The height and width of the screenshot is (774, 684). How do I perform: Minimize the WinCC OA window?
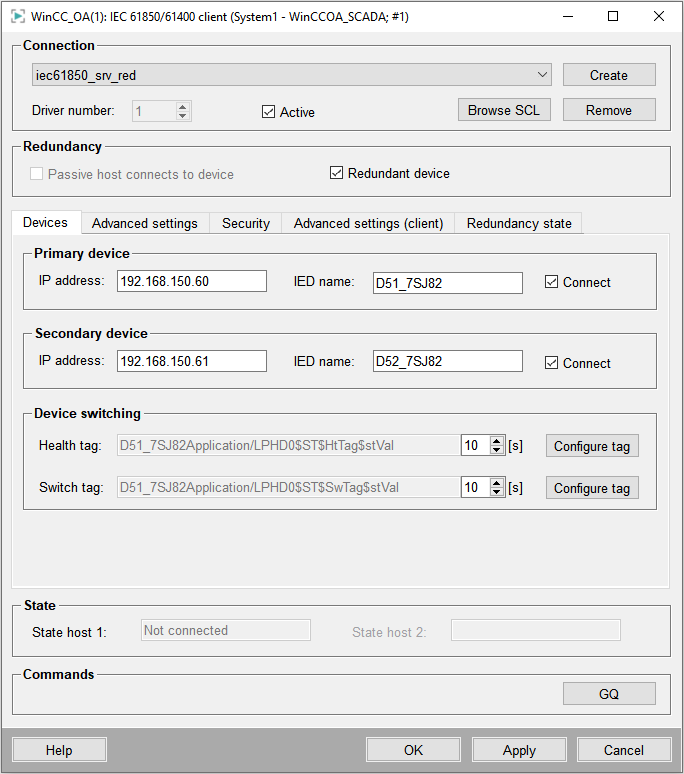point(568,16)
